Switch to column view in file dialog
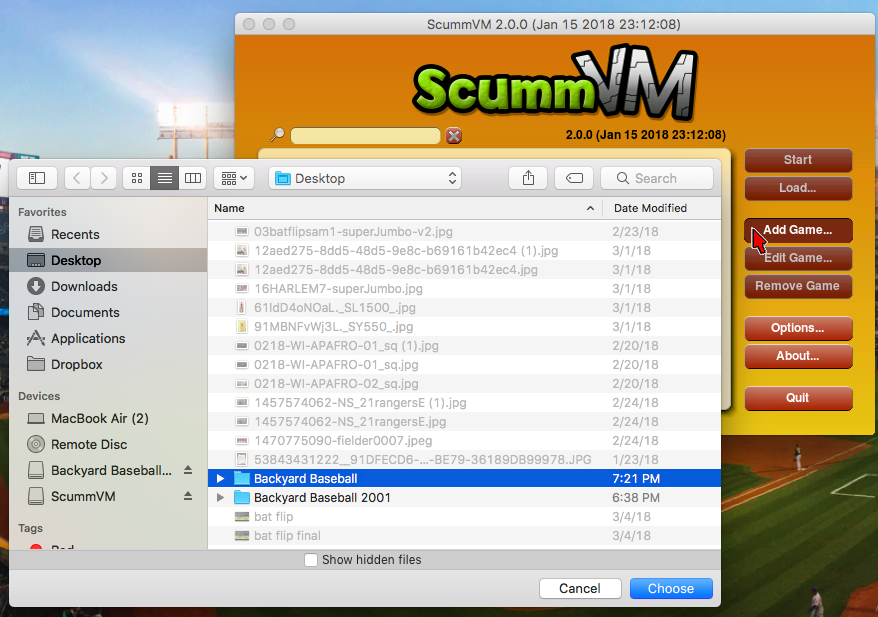878x617 pixels. (193, 178)
